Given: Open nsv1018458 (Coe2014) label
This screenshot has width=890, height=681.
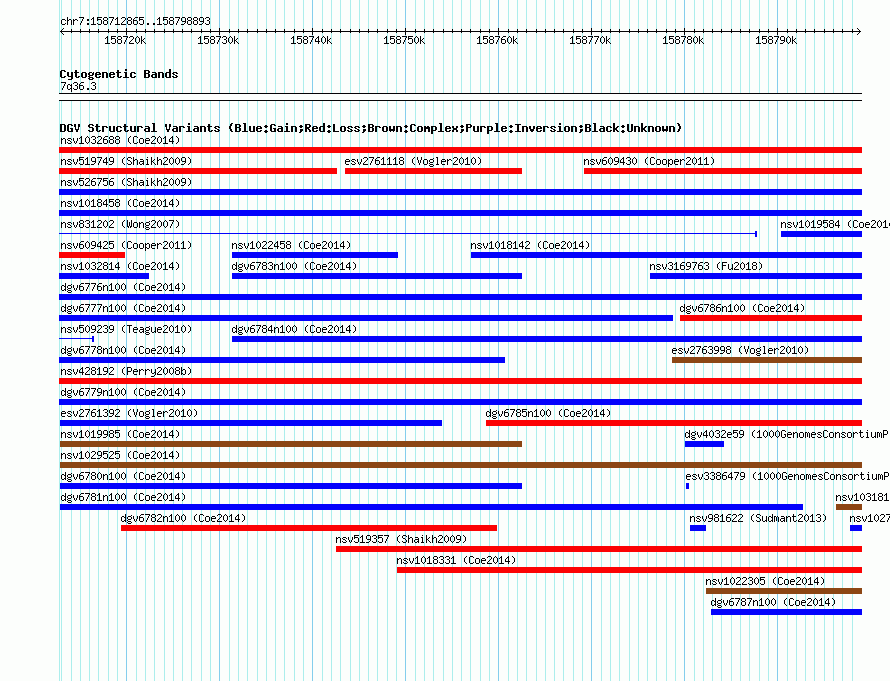Looking at the screenshot, I should 120,203.
